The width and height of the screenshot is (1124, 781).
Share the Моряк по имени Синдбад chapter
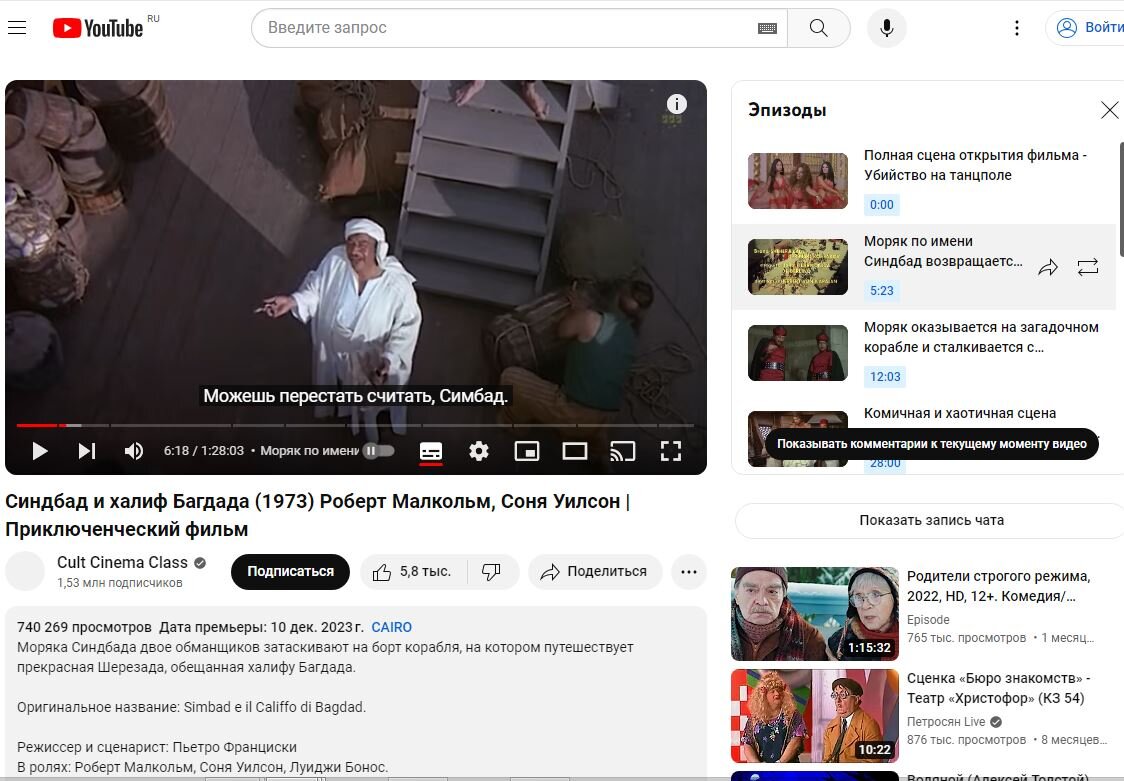(x=1048, y=268)
